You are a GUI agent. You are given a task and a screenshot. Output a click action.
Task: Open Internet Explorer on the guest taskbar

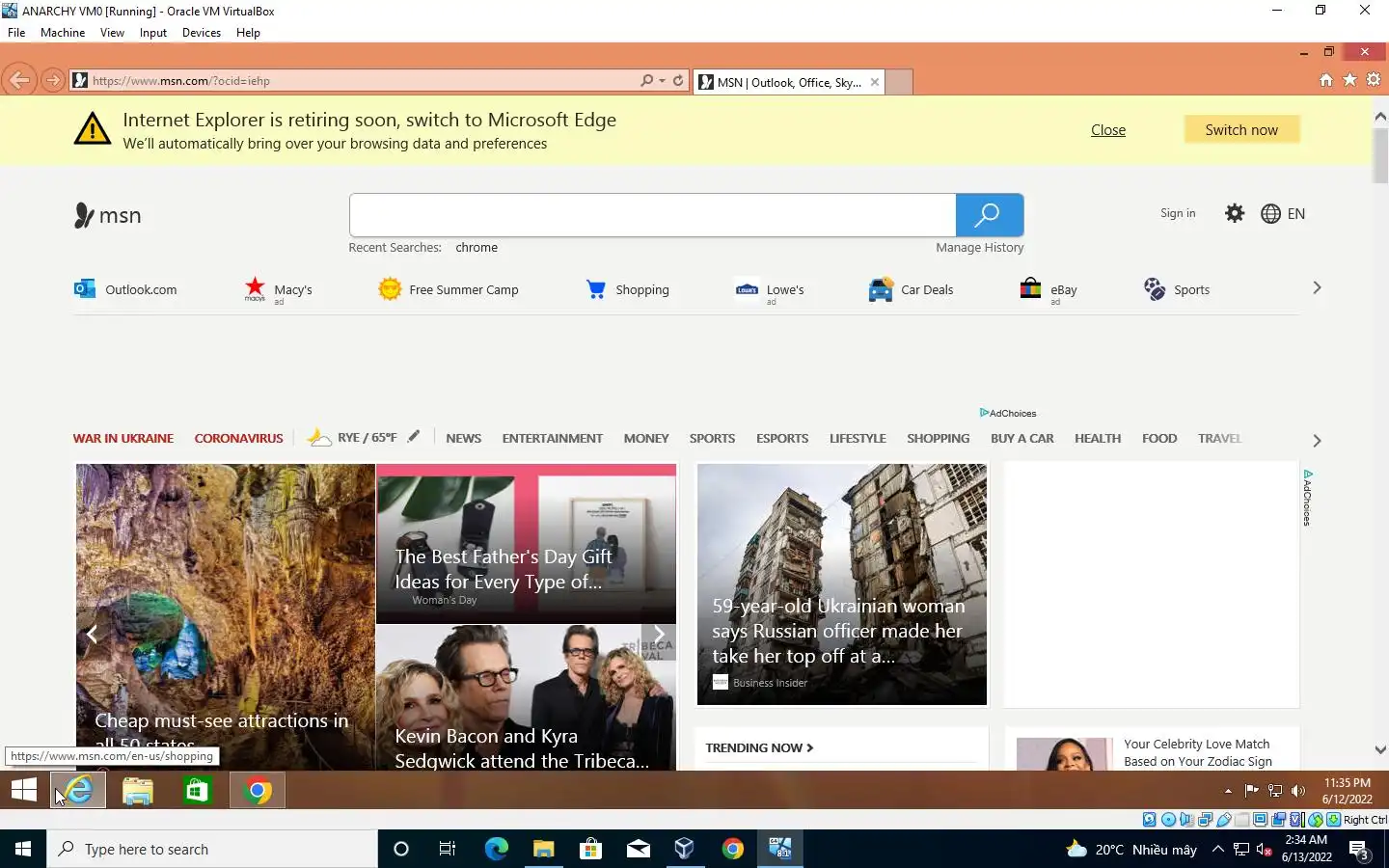click(x=79, y=791)
